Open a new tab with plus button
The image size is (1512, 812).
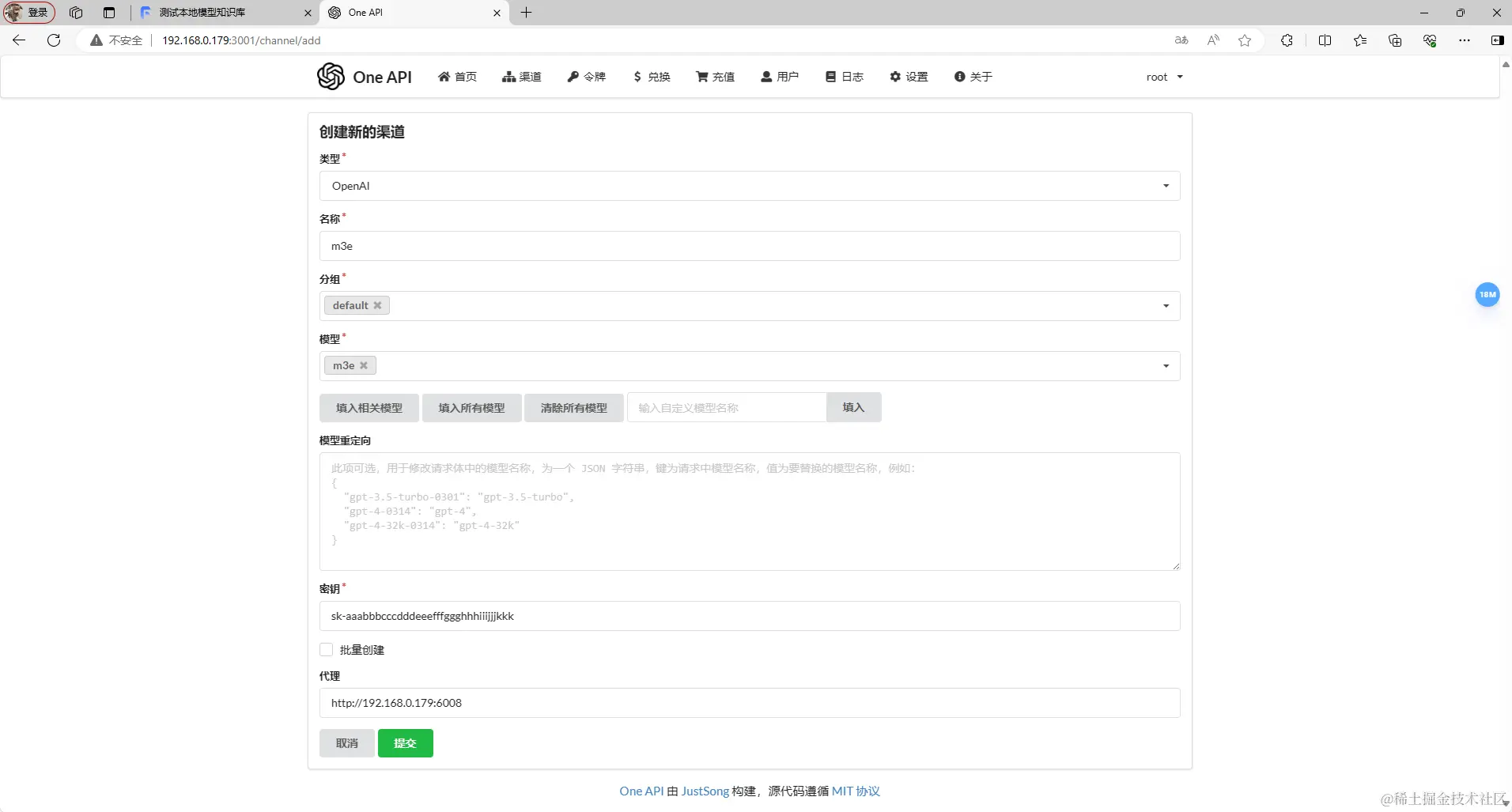(x=527, y=13)
